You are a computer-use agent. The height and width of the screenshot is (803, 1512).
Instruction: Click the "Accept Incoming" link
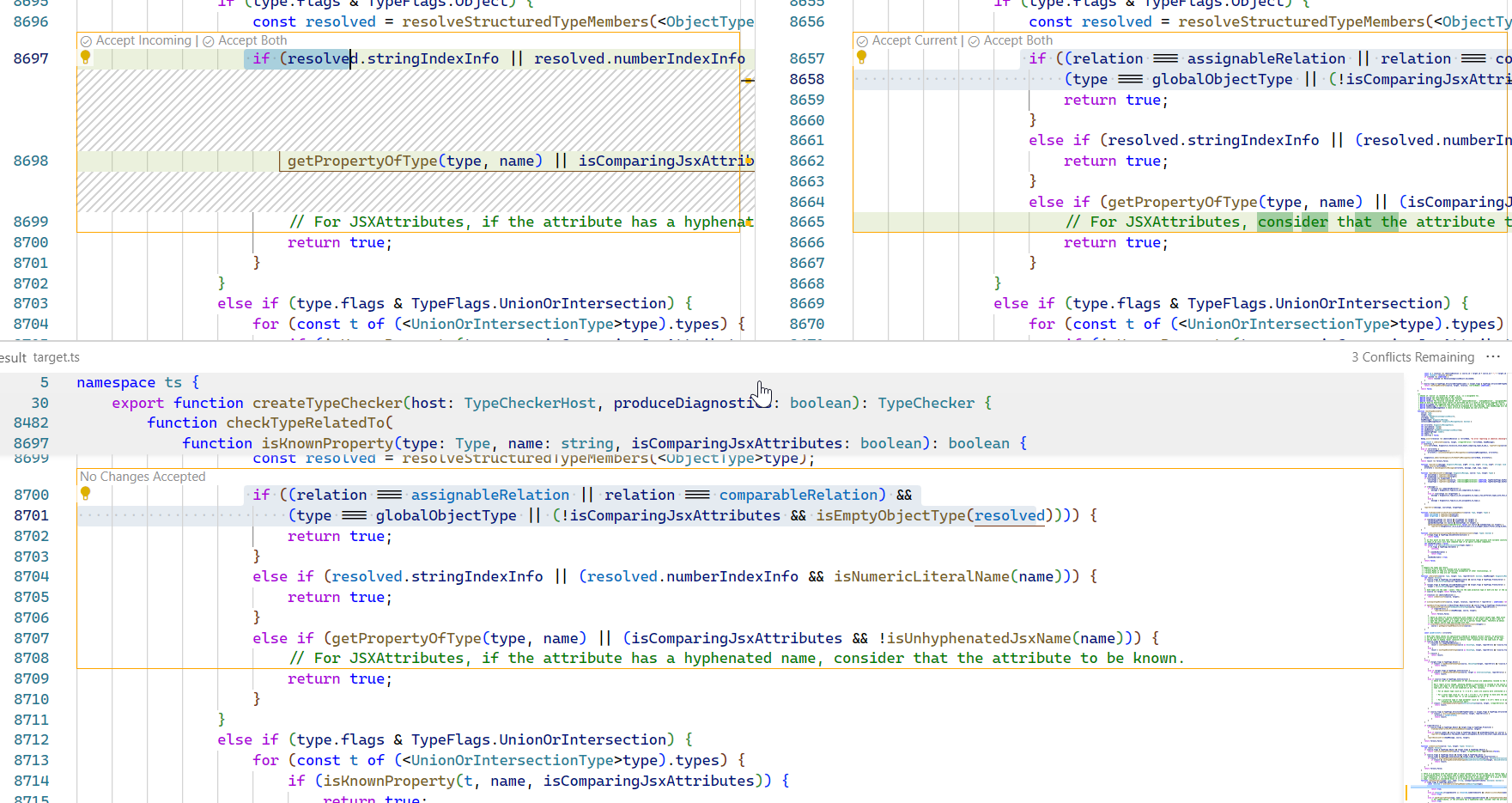(x=143, y=40)
